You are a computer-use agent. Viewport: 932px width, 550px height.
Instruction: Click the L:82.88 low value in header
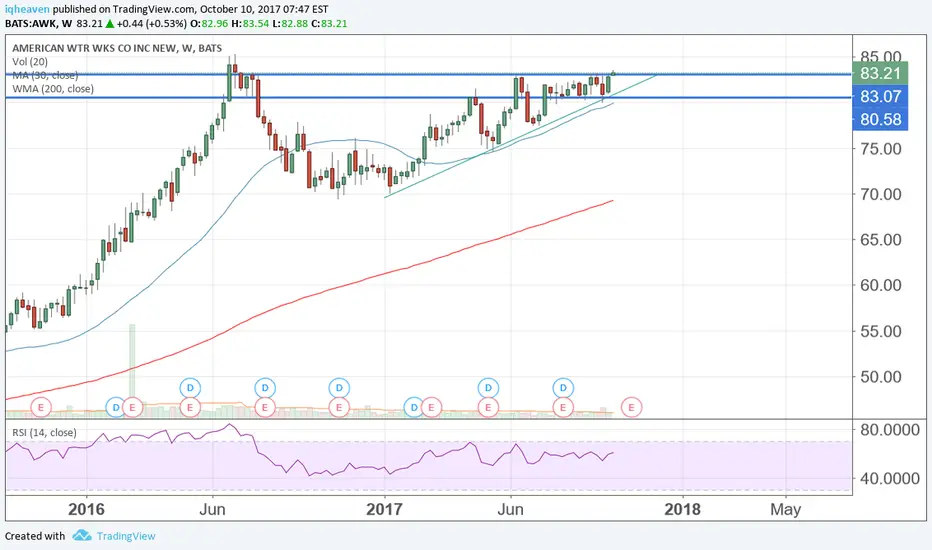pyautogui.click(x=291, y=24)
